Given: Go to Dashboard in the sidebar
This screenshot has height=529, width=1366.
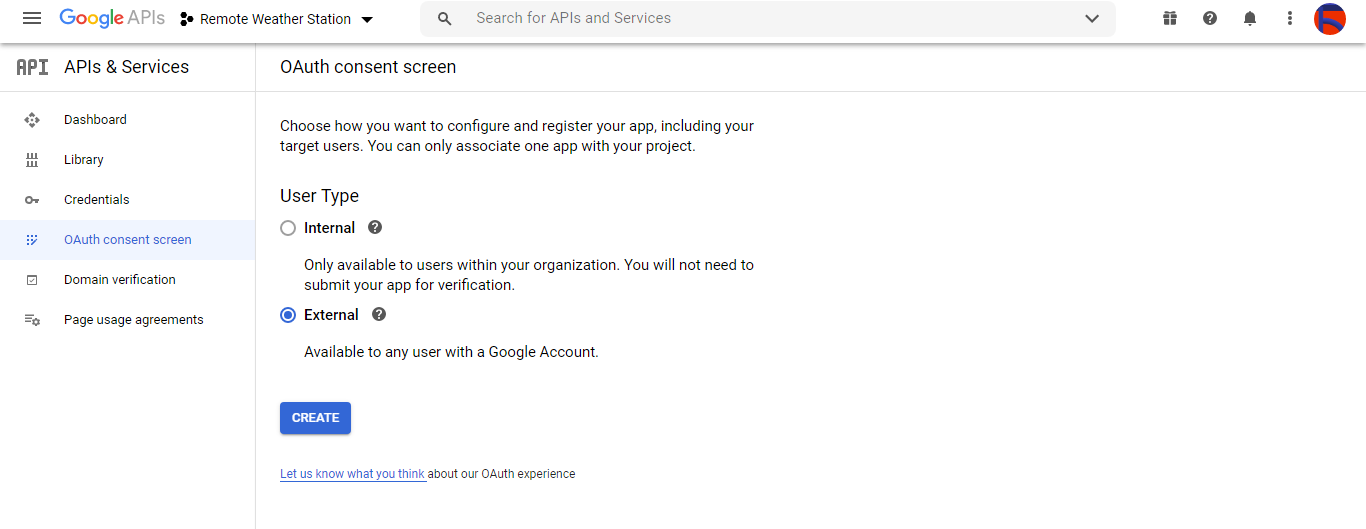Looking at the screenshot, I should point(95,120).
